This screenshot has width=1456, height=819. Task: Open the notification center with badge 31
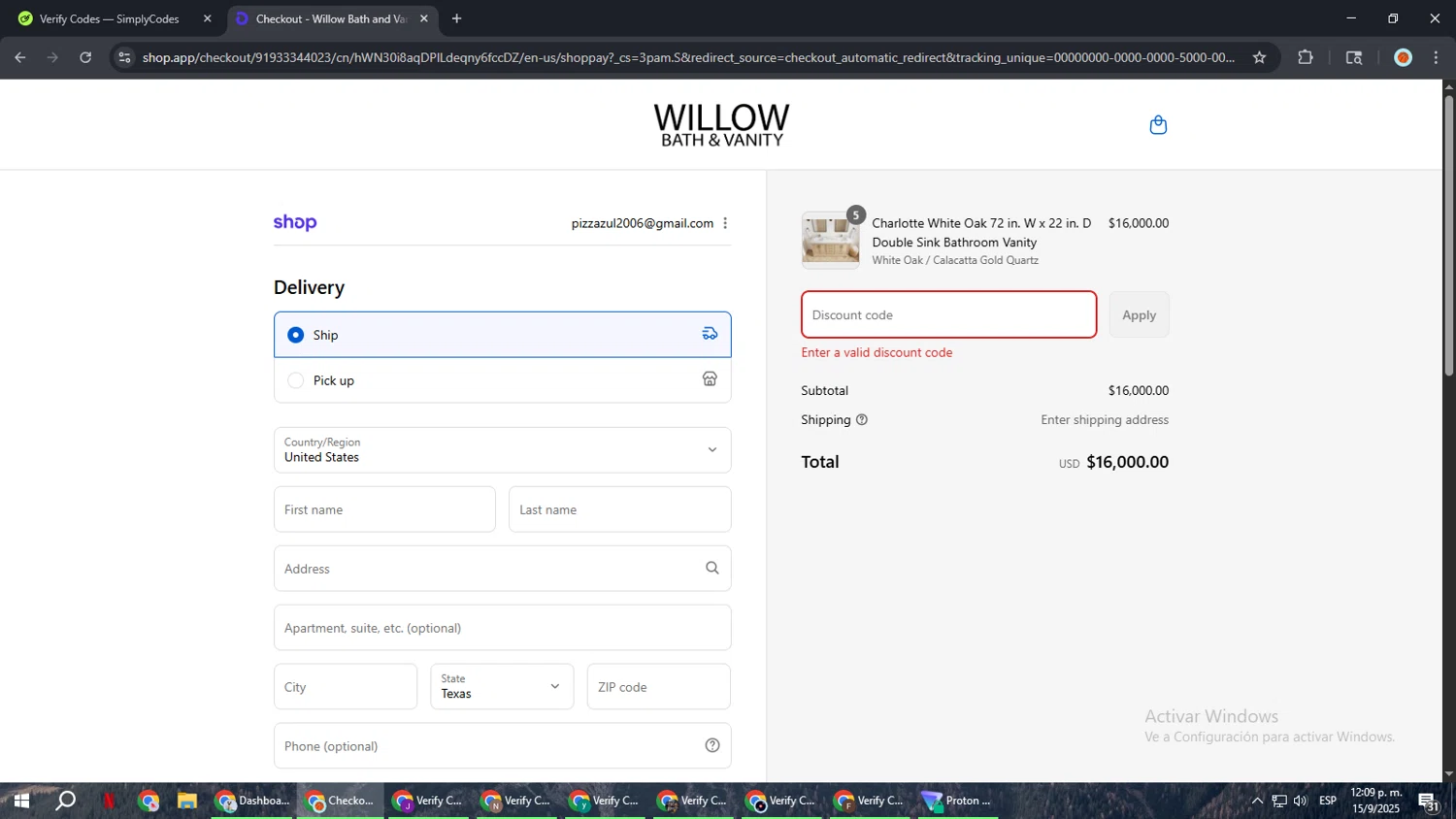tap(1429, 803)
